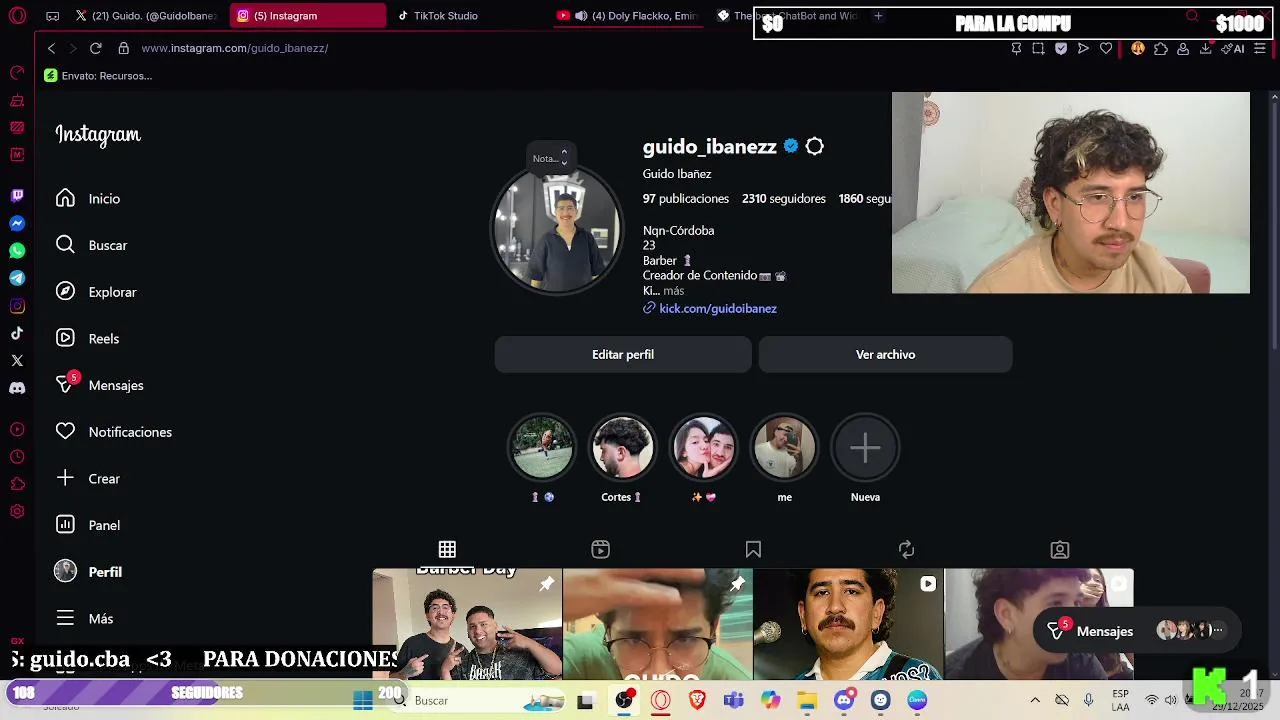The image size is (1280, 720).
Task: Click the 97 publicaciones count
Action: click(x=686, y=199)
